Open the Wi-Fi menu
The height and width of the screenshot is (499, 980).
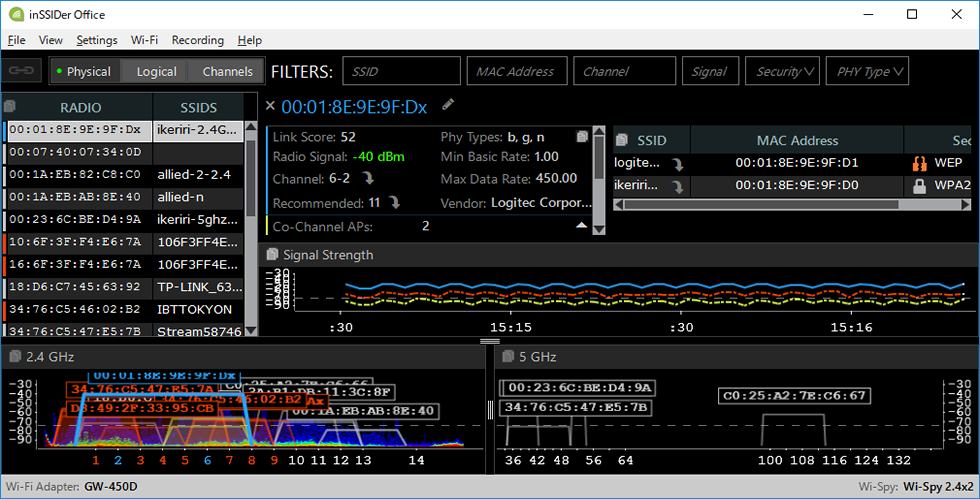(144, 40)
